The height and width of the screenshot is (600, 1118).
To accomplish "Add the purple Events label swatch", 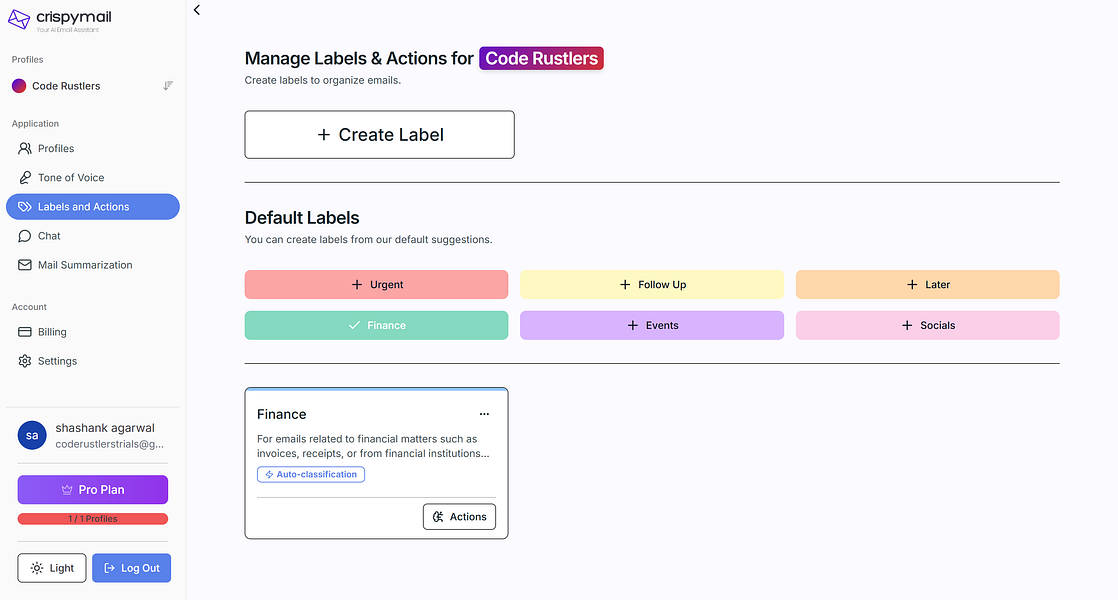I will (x=652, y=325).
